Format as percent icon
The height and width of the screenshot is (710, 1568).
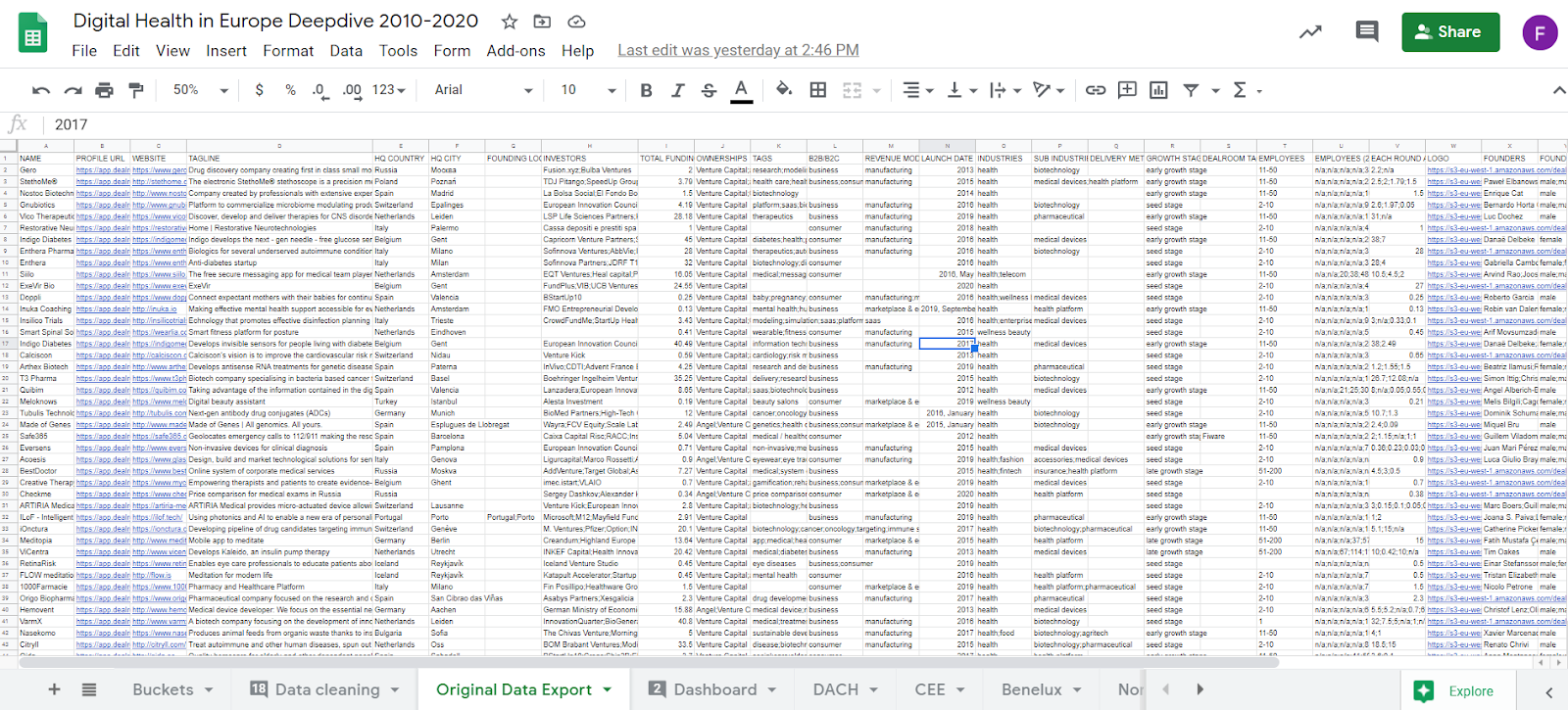[x=290, y=90]
